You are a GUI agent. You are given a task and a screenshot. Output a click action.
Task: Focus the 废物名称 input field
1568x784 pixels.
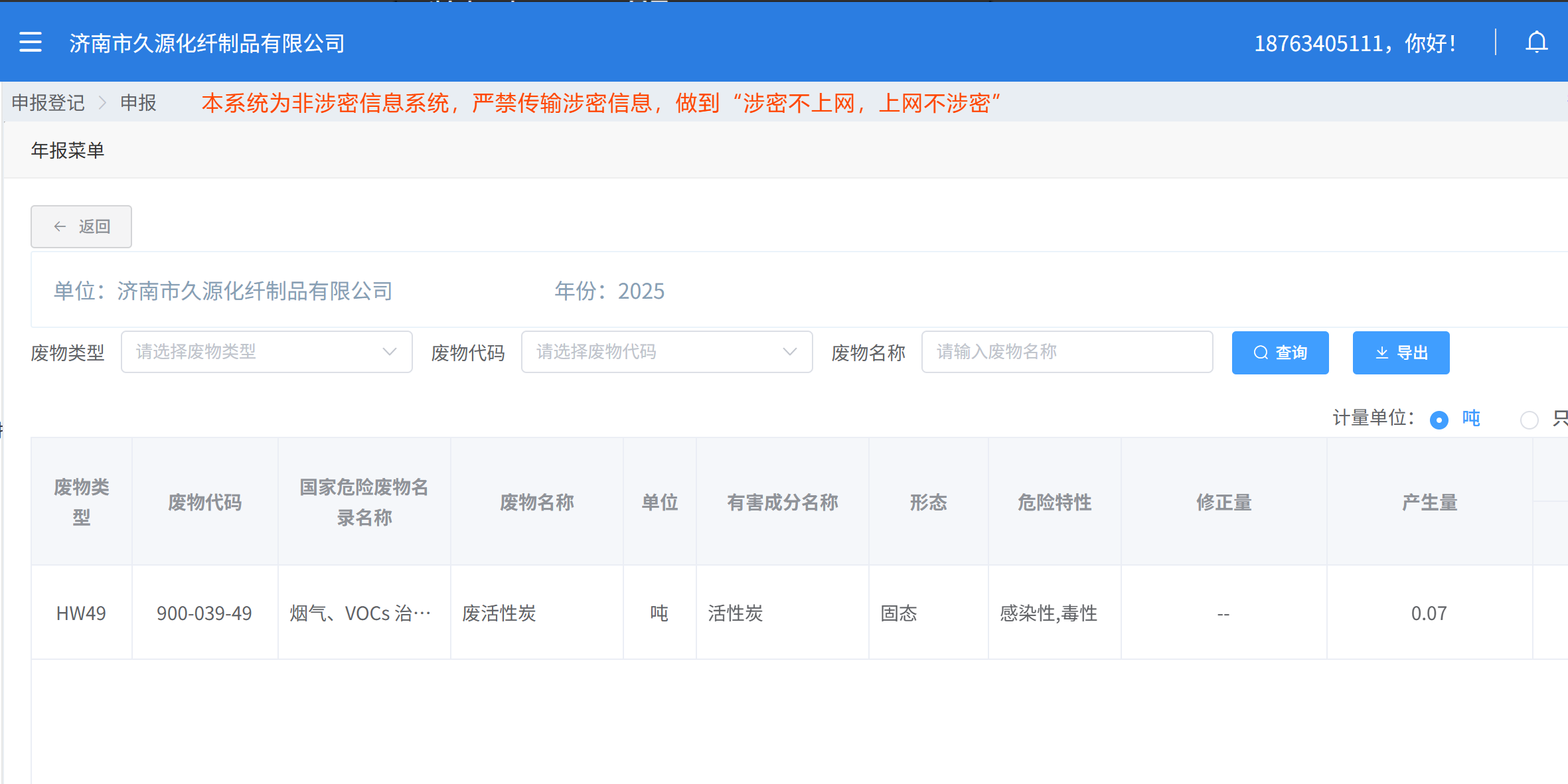(1066, 352)
